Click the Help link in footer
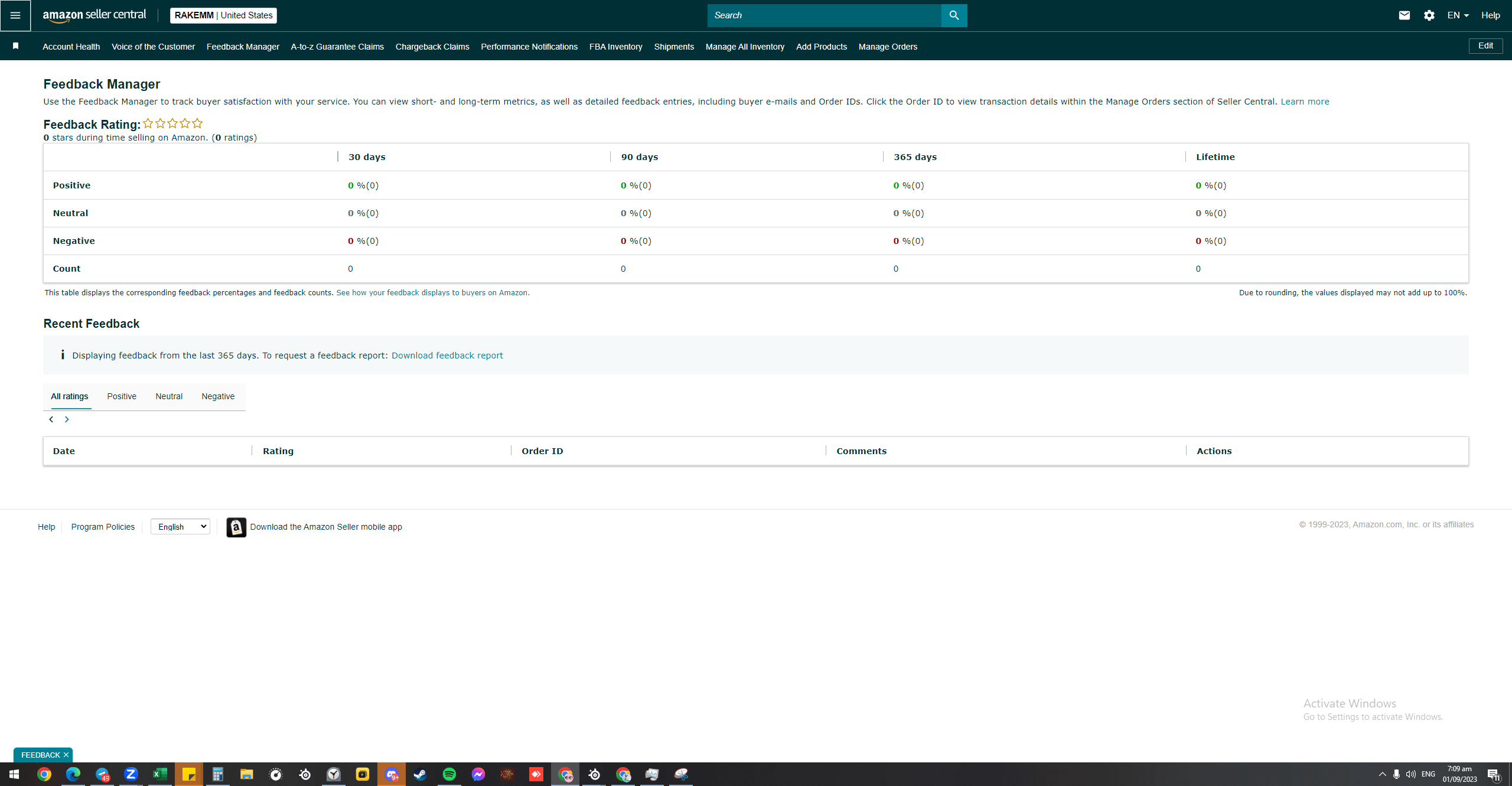1512x786 pixels. coord(47,527)
